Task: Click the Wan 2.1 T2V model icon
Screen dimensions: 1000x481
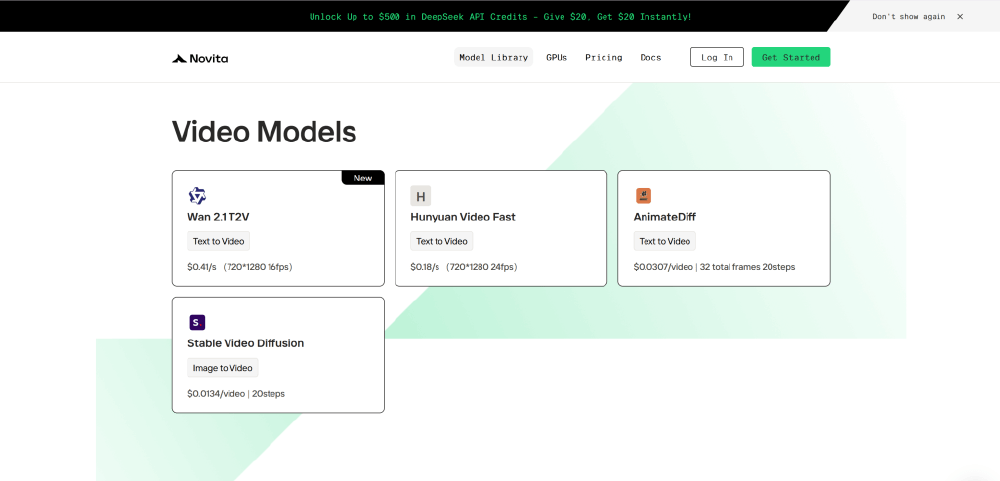Action: coord(197,196)
